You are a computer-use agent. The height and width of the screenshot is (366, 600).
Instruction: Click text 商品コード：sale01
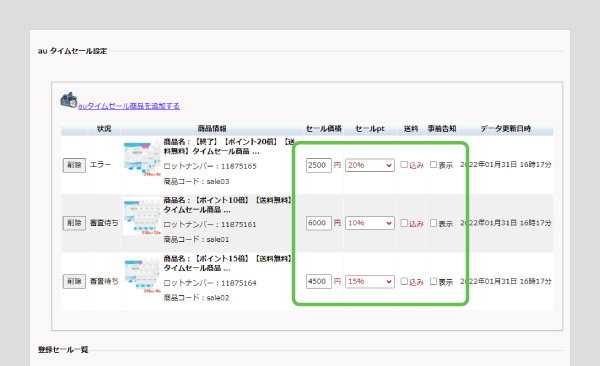coord(196,240)
